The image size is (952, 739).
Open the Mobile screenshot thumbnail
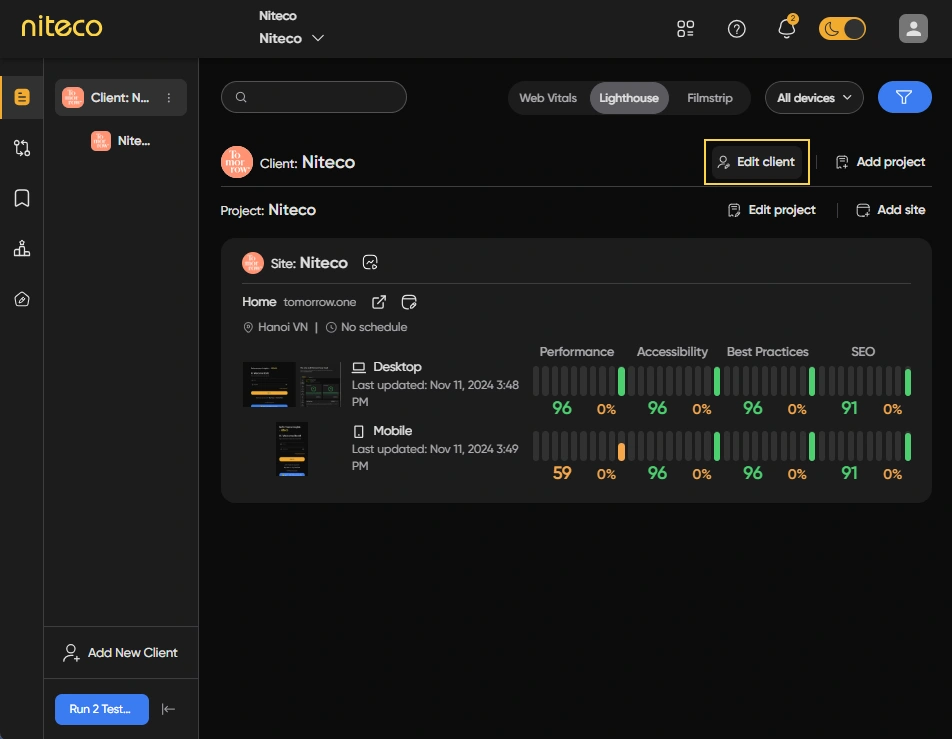[291, 449]
